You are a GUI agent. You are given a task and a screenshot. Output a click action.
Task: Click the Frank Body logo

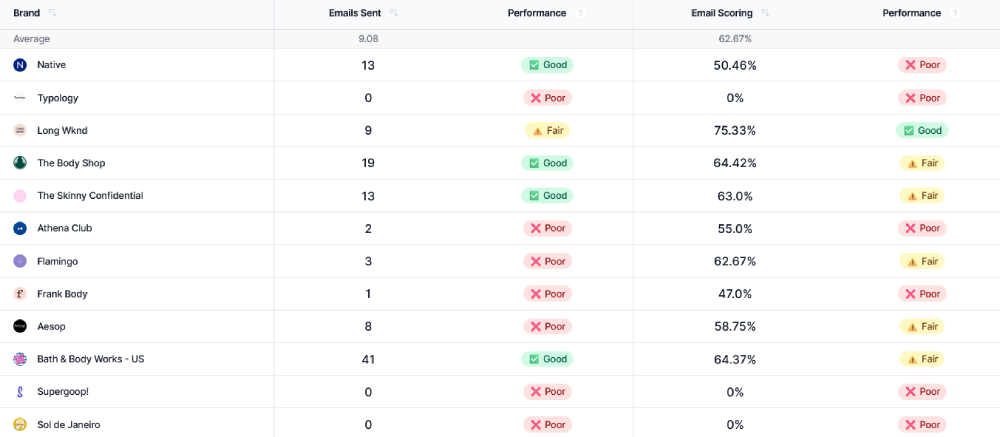click(20, 293)
